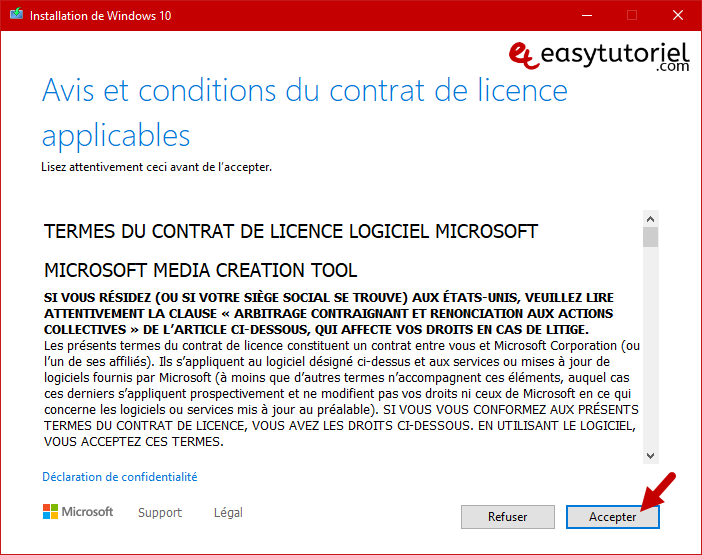The height and width of the screenshot is (555, 702).
Task: Click the Microsoft logo in the footer
Action: (78, 512)
